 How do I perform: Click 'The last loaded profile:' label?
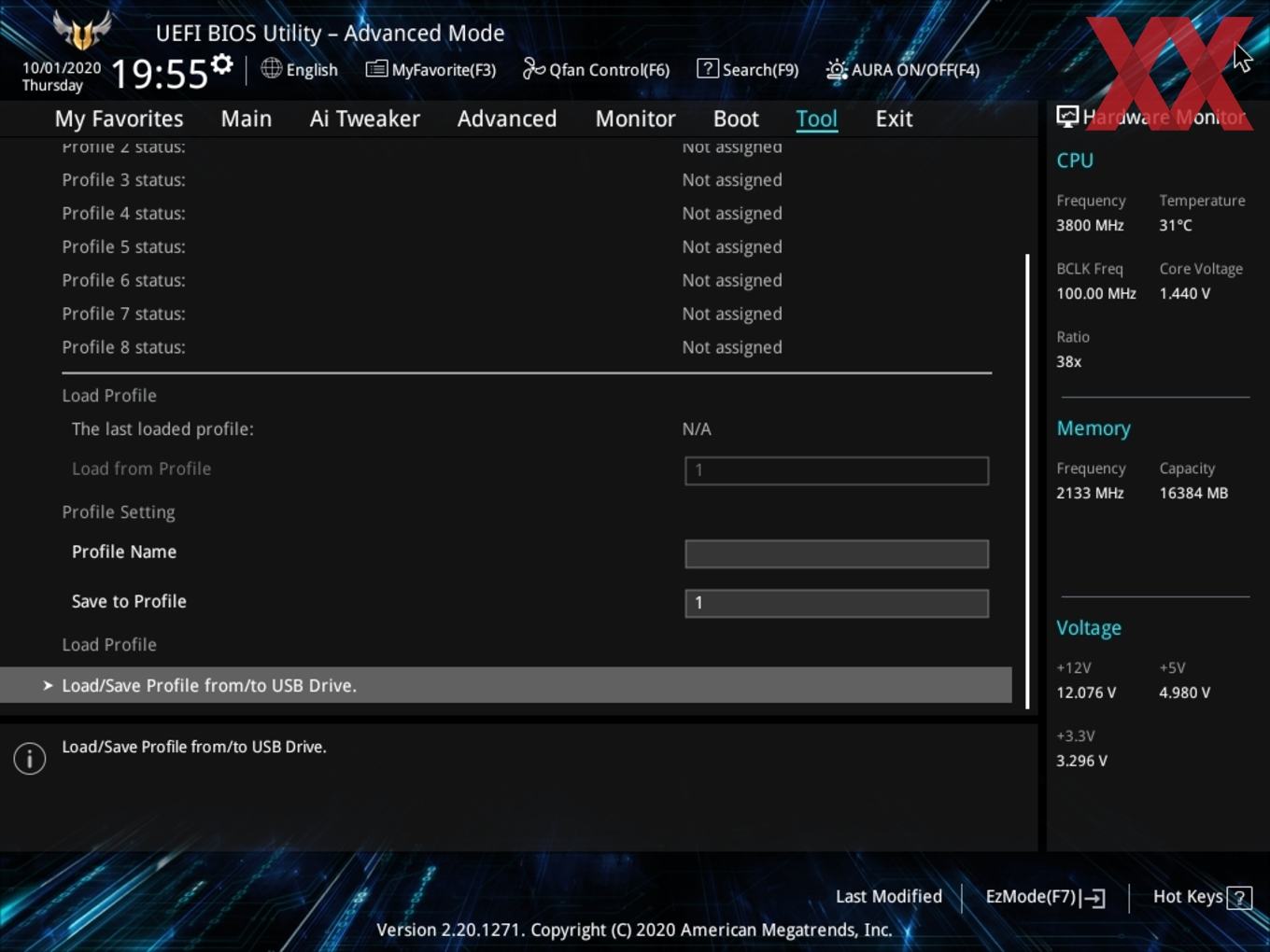click(162, 429)
